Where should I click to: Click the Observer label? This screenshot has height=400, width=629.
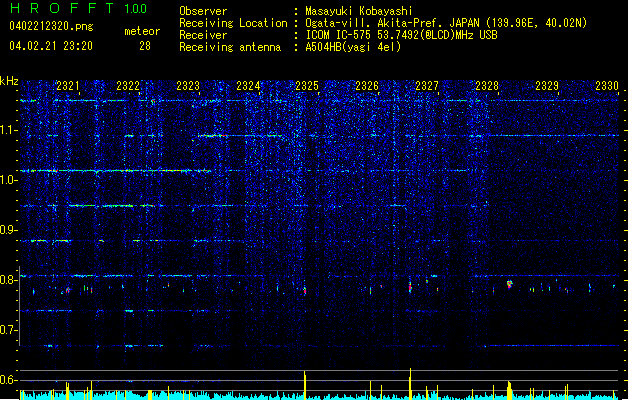(x=203, y=11)
